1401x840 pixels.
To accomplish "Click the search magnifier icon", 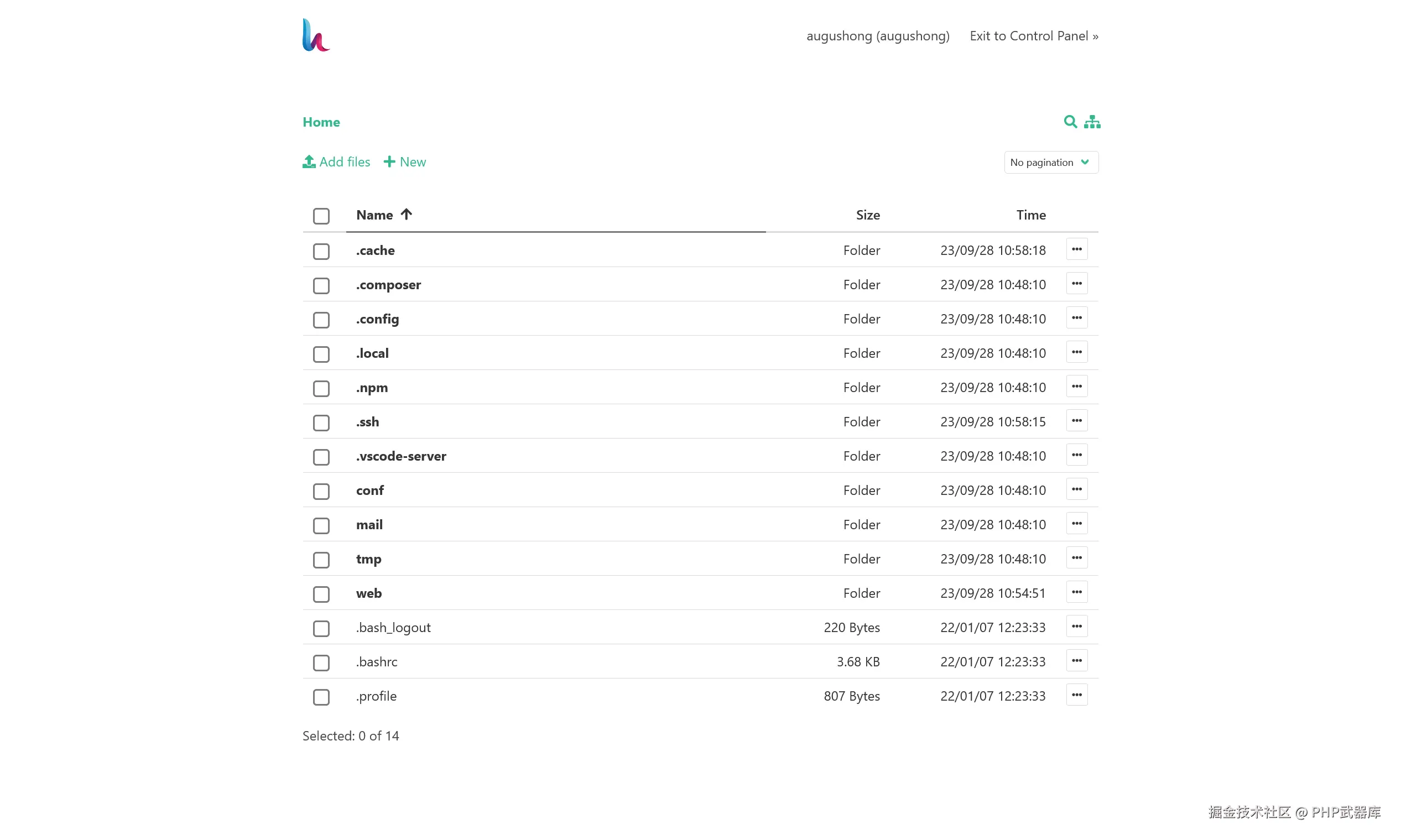I will 1069,122.
